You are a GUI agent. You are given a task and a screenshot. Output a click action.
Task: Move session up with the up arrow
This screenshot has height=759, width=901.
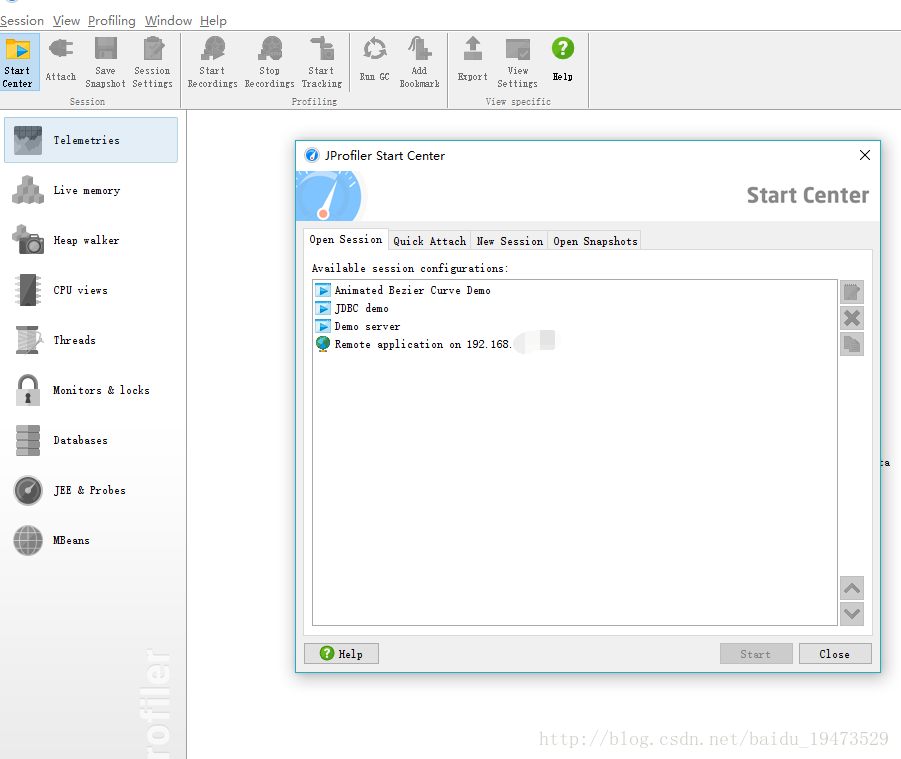click(852, 588)
